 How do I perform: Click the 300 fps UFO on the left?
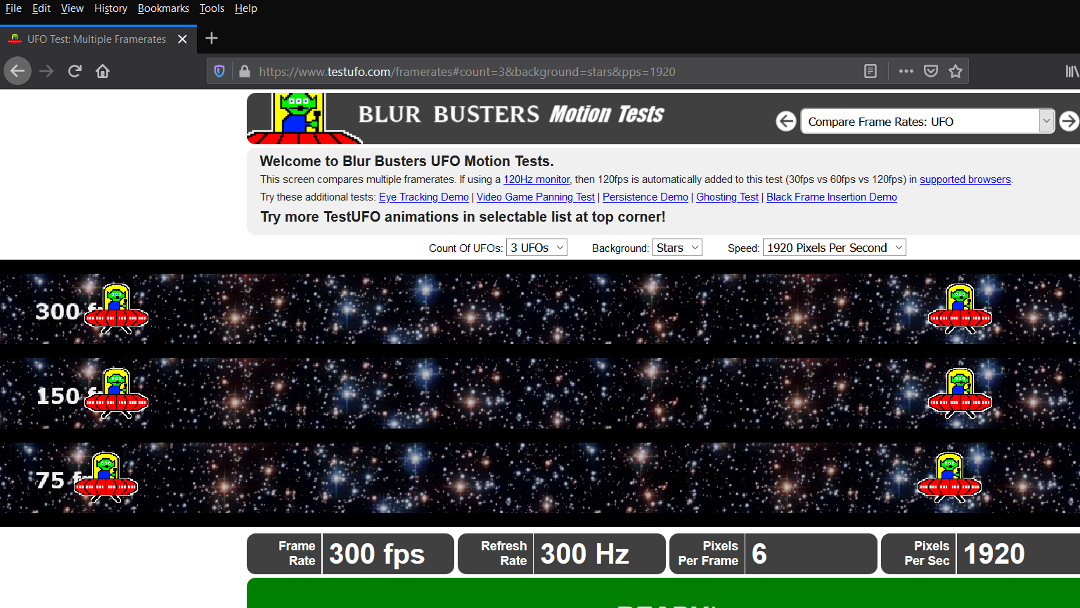click(x=116, y=308)
